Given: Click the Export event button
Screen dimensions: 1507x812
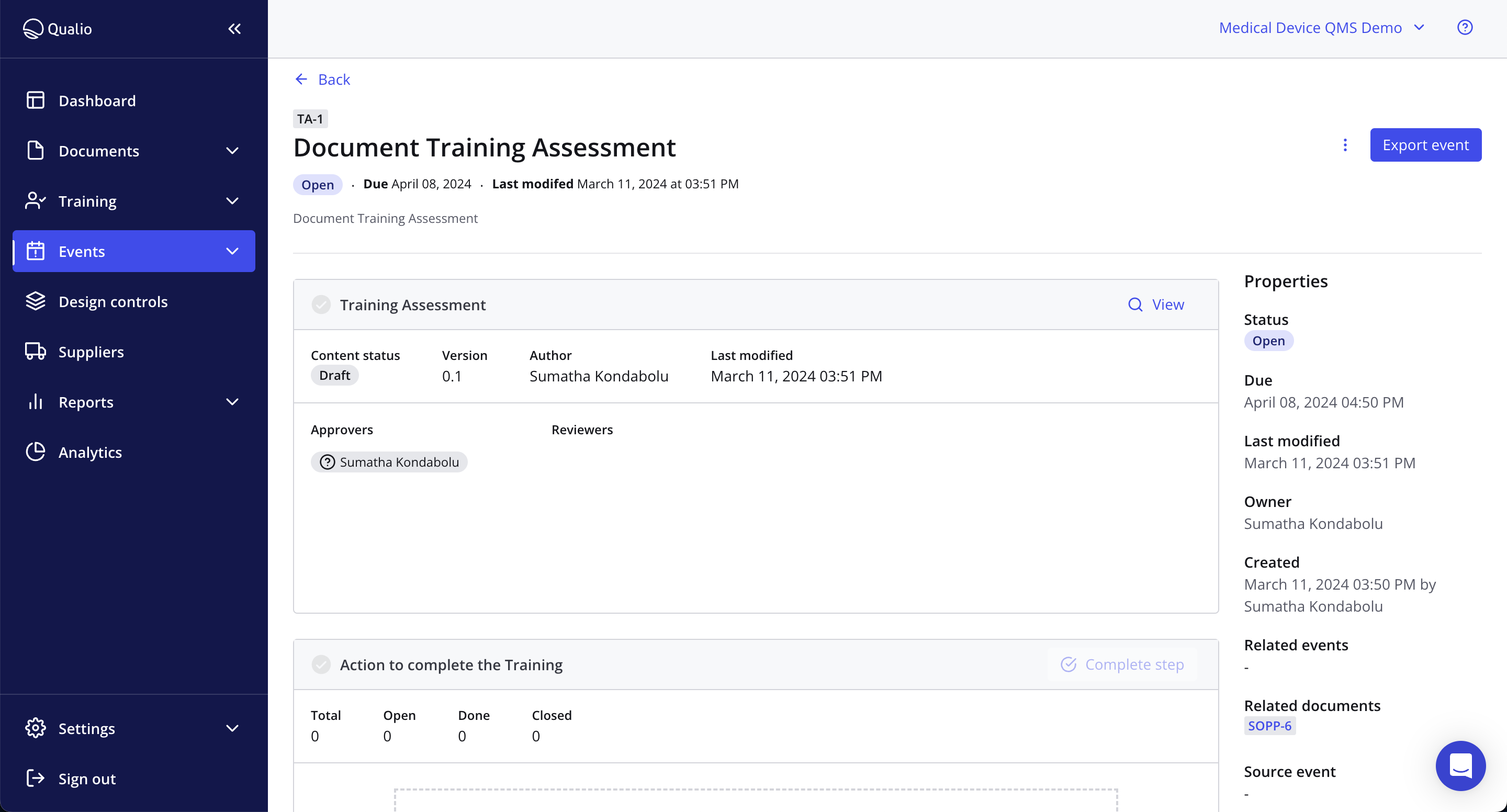Looking at the screenshot, I should coord(1425,144).
